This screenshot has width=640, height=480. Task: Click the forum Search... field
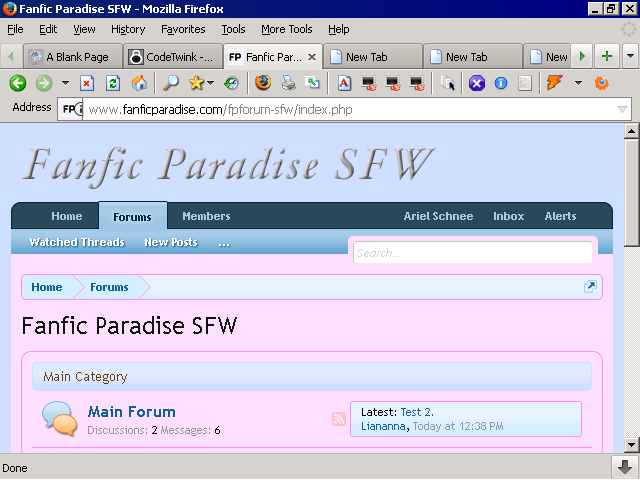click(473, 253)
